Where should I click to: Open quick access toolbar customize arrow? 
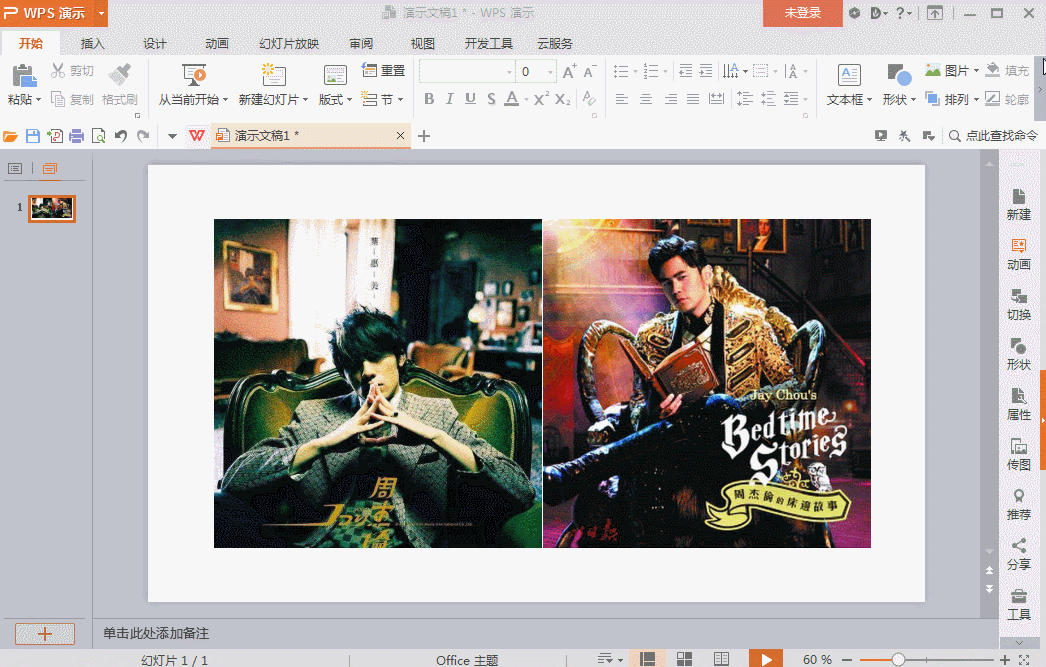point(172,136)
